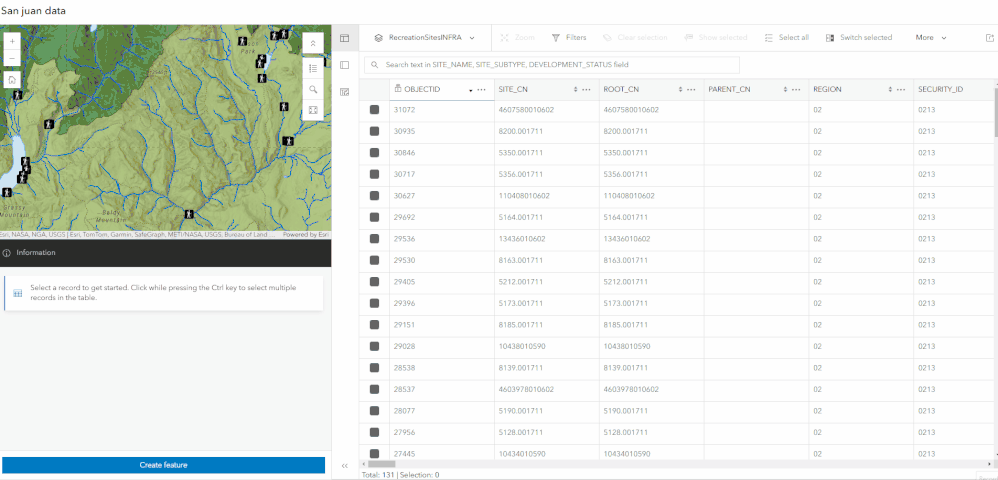
Task: Collapse the left panel with double arrow
Action: point(344,465)
